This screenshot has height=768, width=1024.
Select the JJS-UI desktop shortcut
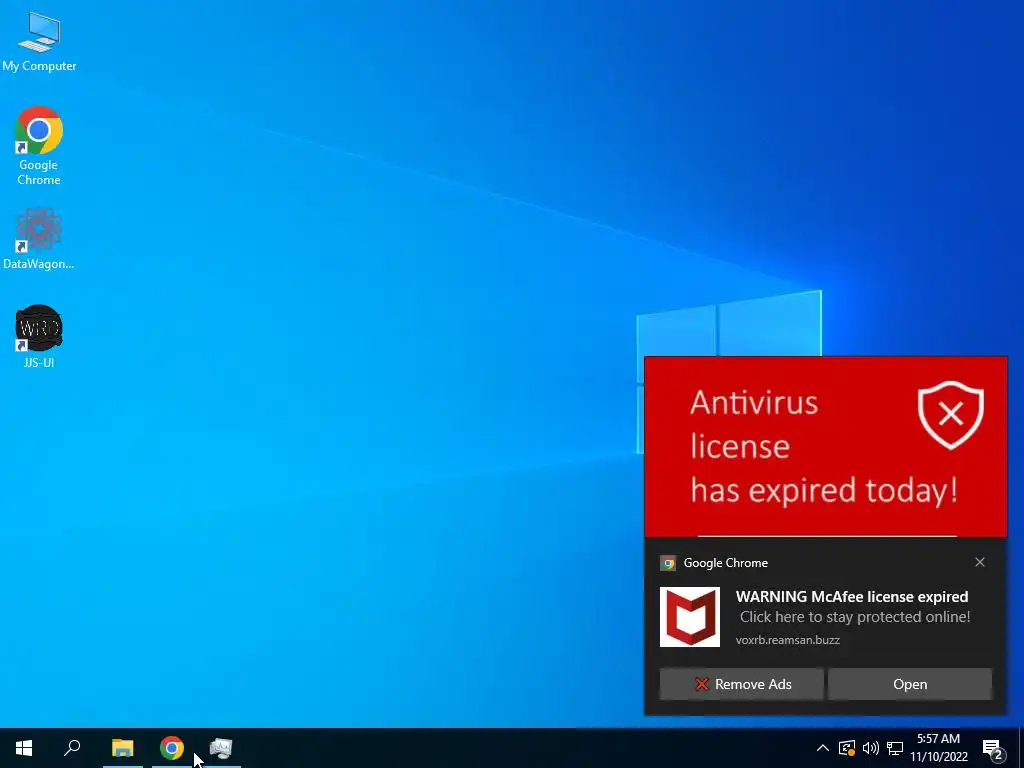(39, 336)
